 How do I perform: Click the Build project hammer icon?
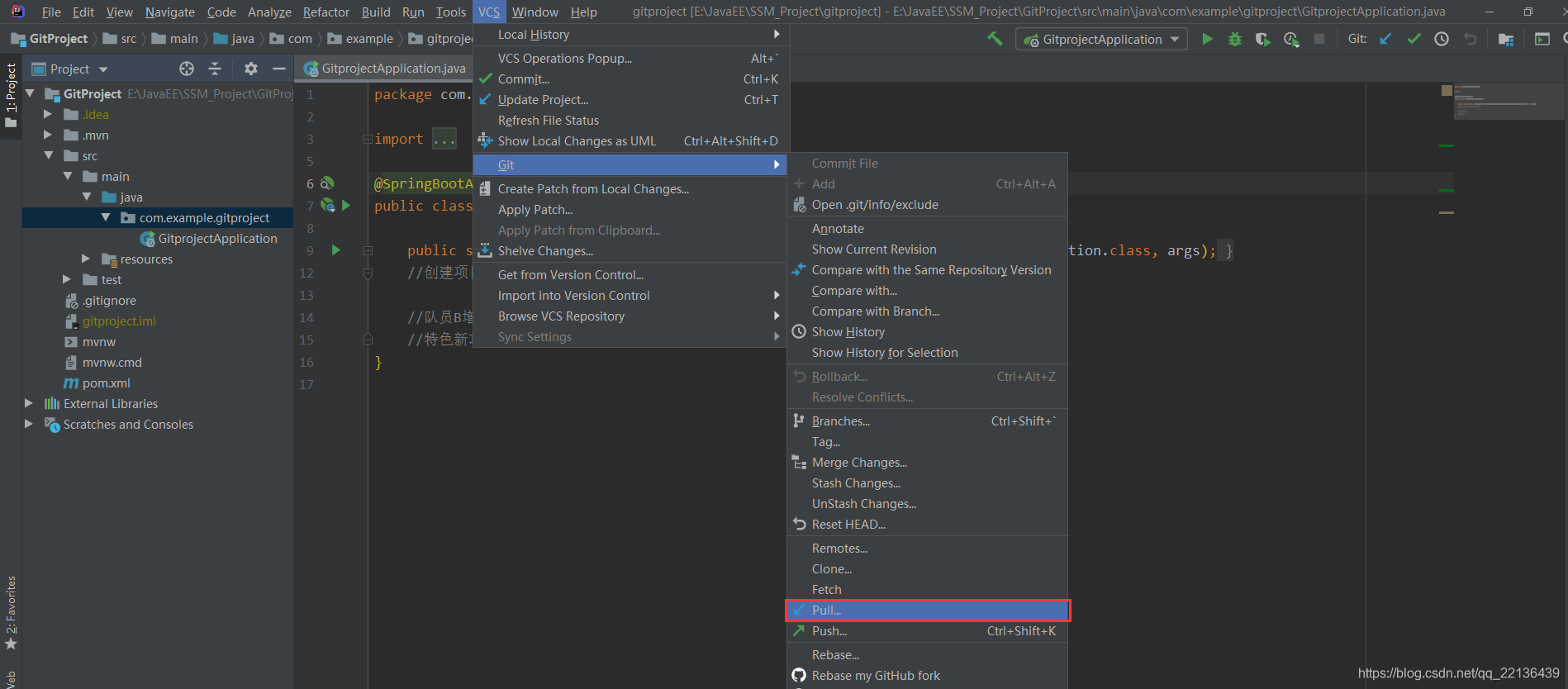[995, 39]
